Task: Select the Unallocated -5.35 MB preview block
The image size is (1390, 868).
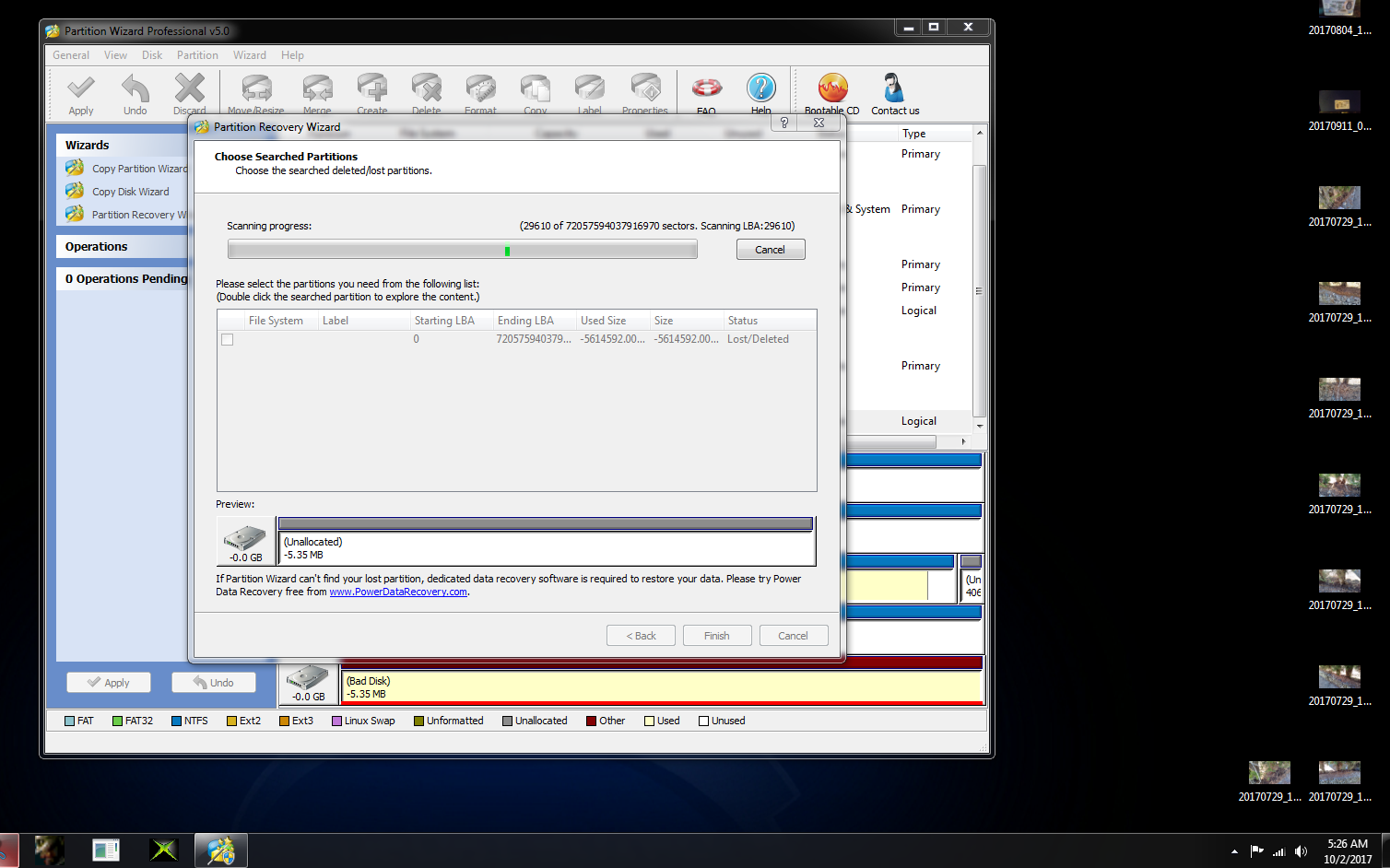Action: coord(547,542)
